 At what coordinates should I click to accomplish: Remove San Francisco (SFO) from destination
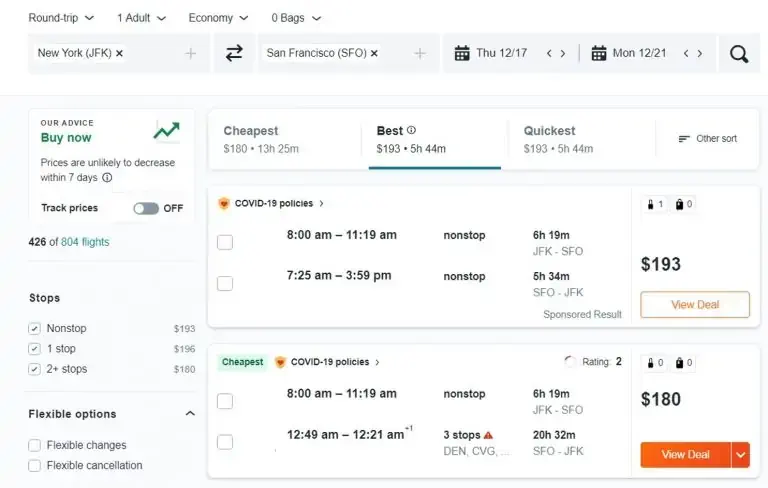click(x=374, y=53)
